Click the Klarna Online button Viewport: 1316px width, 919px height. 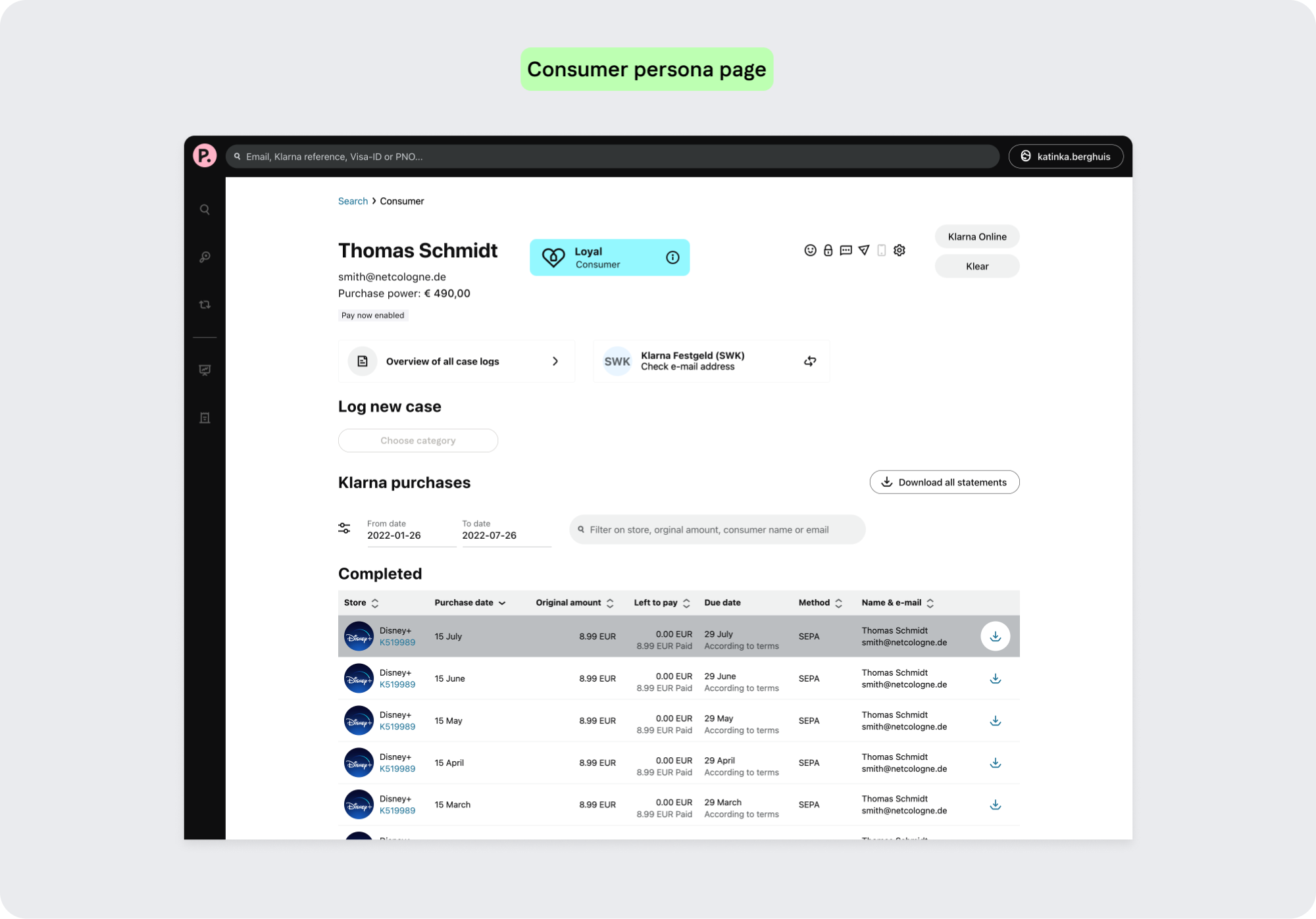coord(977,237)
